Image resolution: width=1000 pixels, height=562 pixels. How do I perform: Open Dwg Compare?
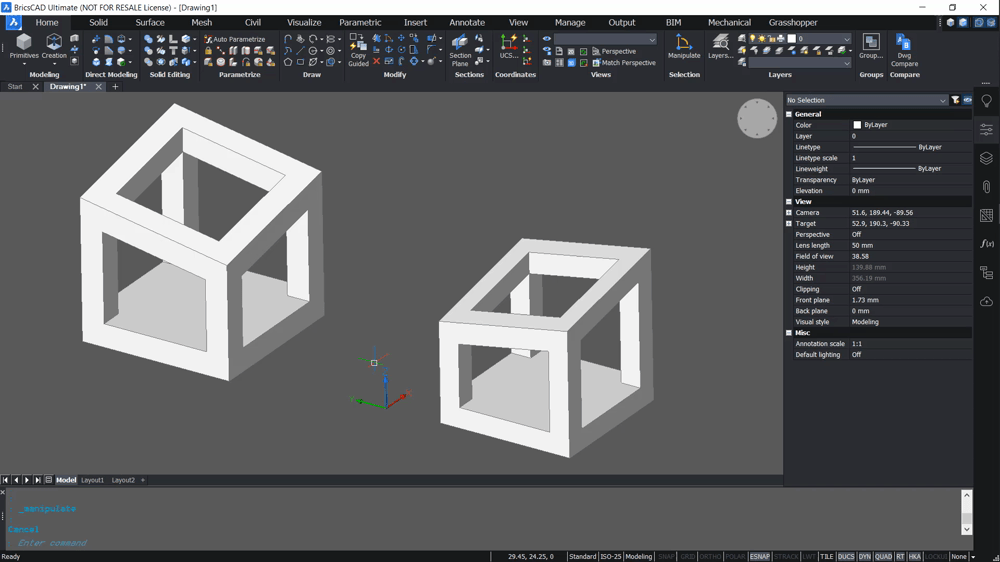[904, 50]
